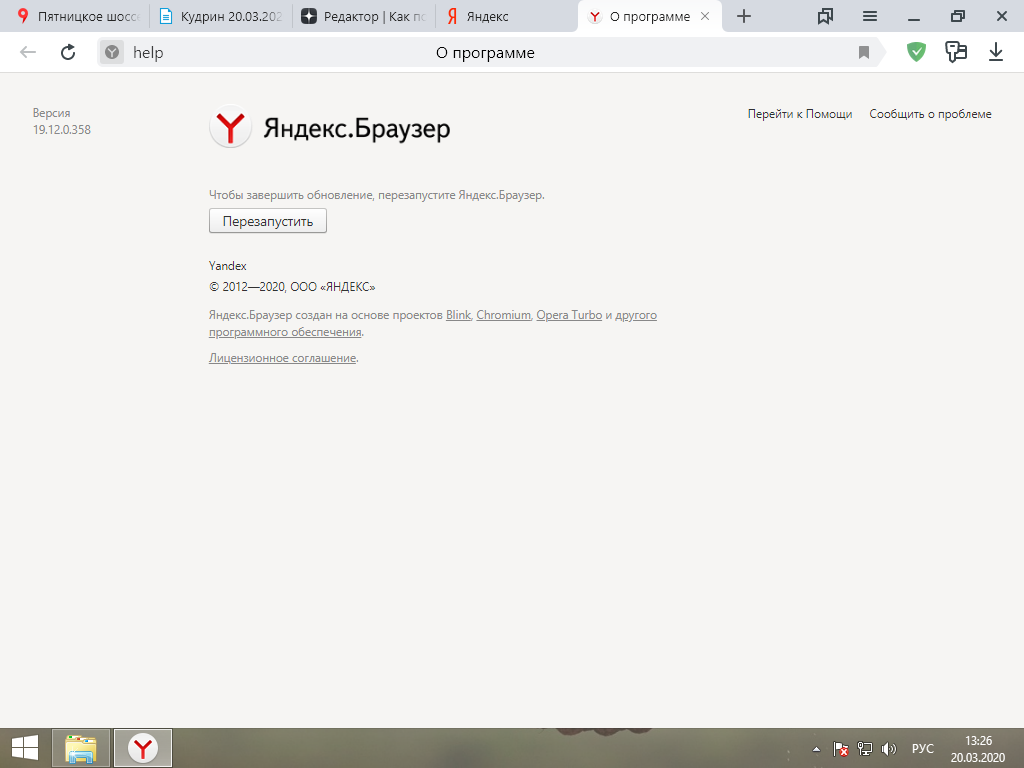Click Yandex Browser taskbar icon

pos(143,748)
